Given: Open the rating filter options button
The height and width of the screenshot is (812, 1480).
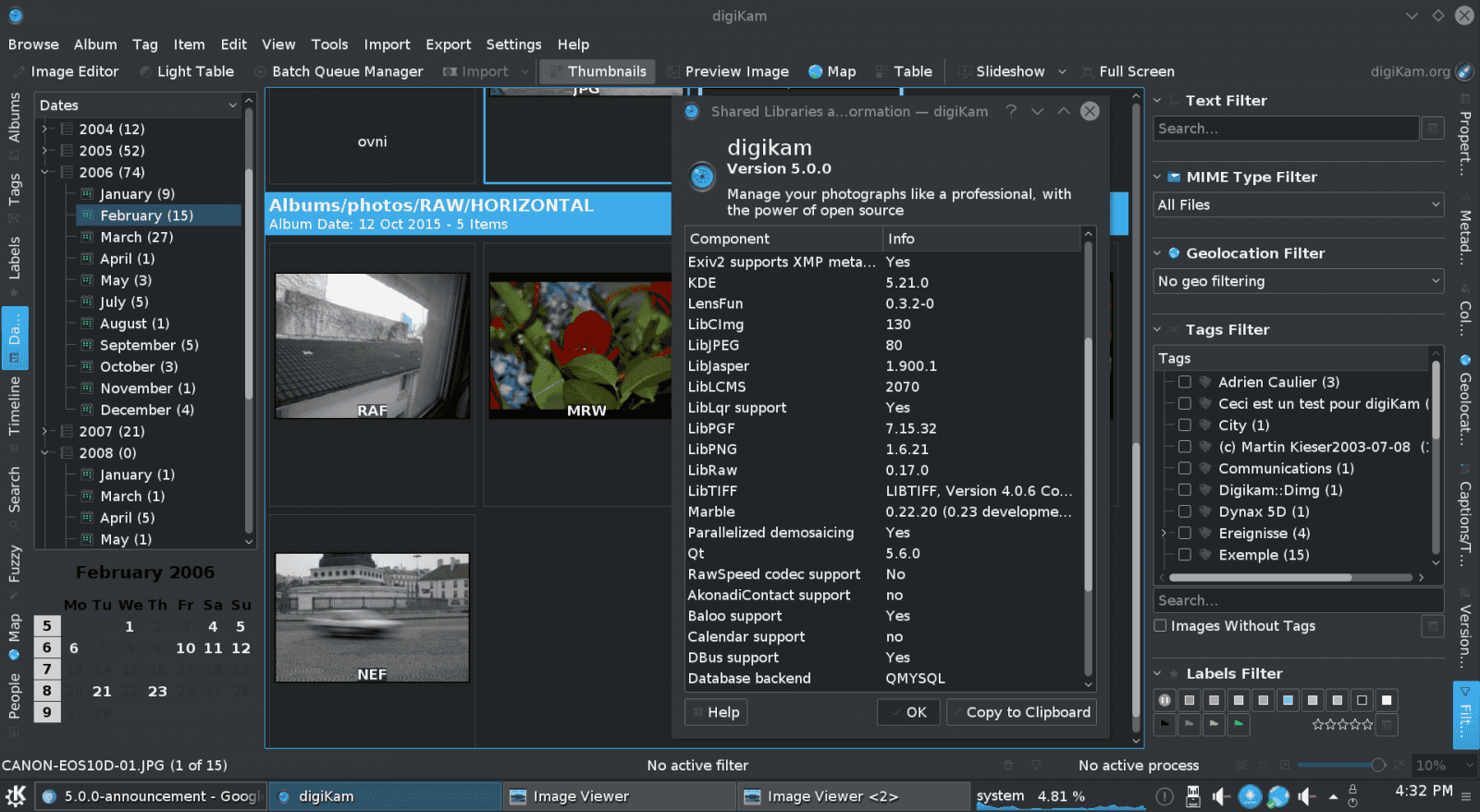Looking at the screenshot, I should (1387, 724).
